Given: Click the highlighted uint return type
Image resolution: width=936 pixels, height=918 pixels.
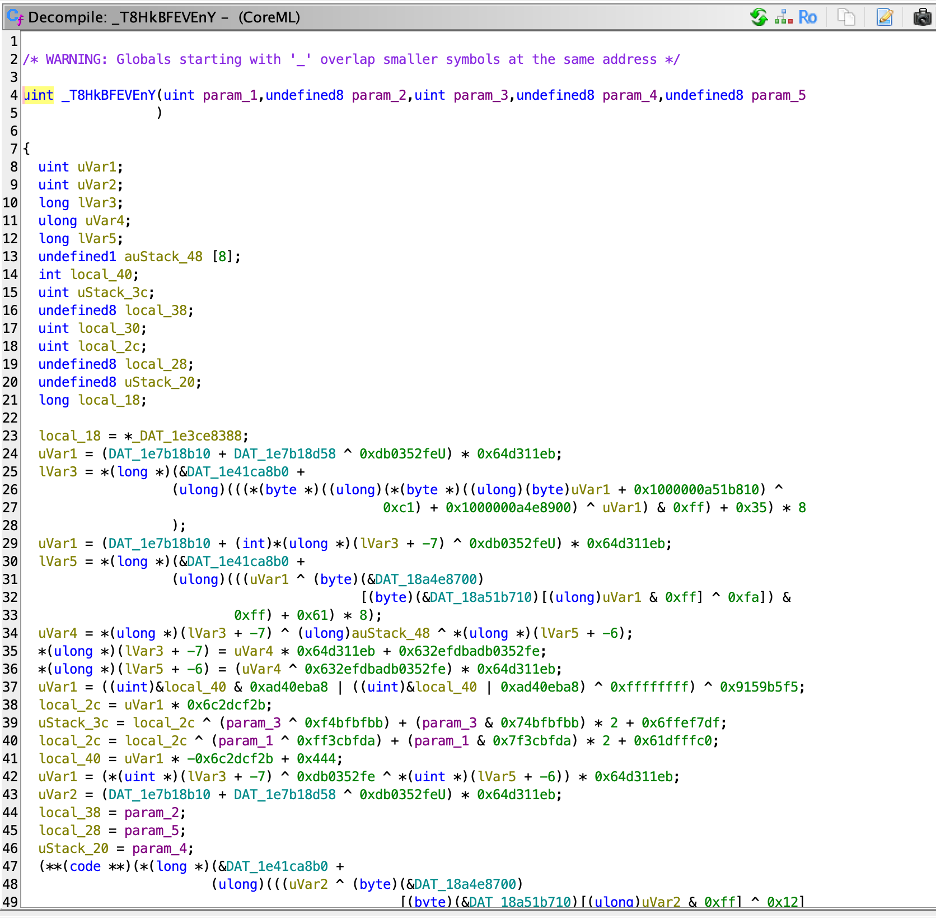Looking at the screenshot, I should tap(38, 95).
